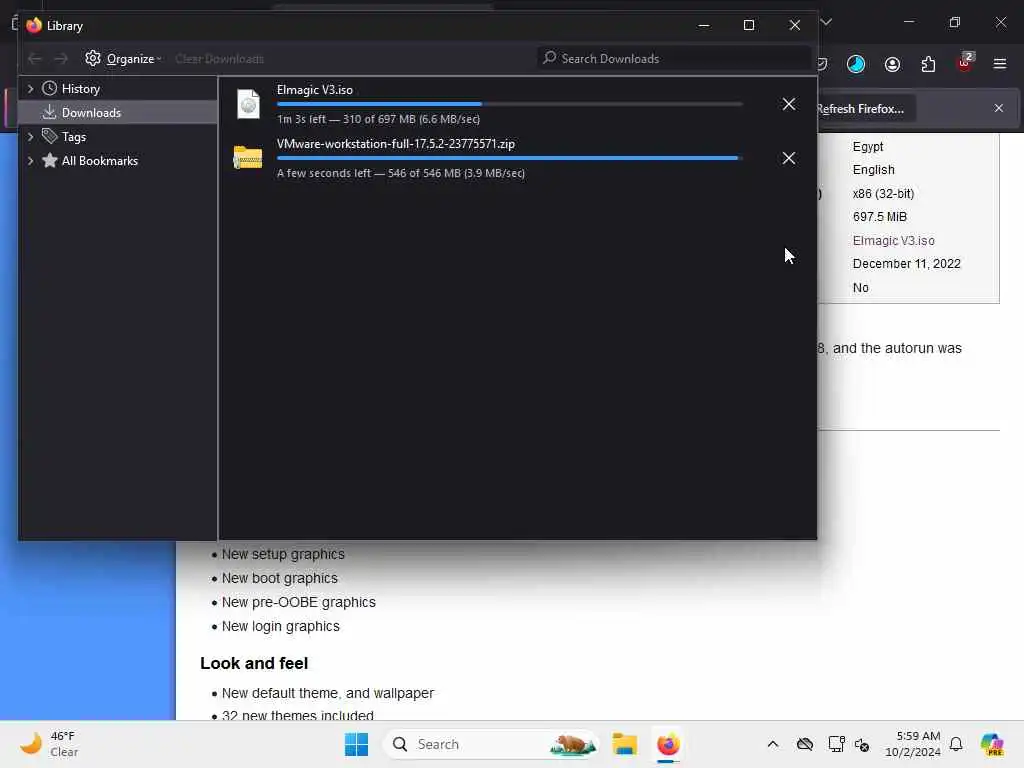Image resolution: width=1024 pixels, height=768 pixels.
Task: Click the Tags label icon
Action: coord(50,136)
